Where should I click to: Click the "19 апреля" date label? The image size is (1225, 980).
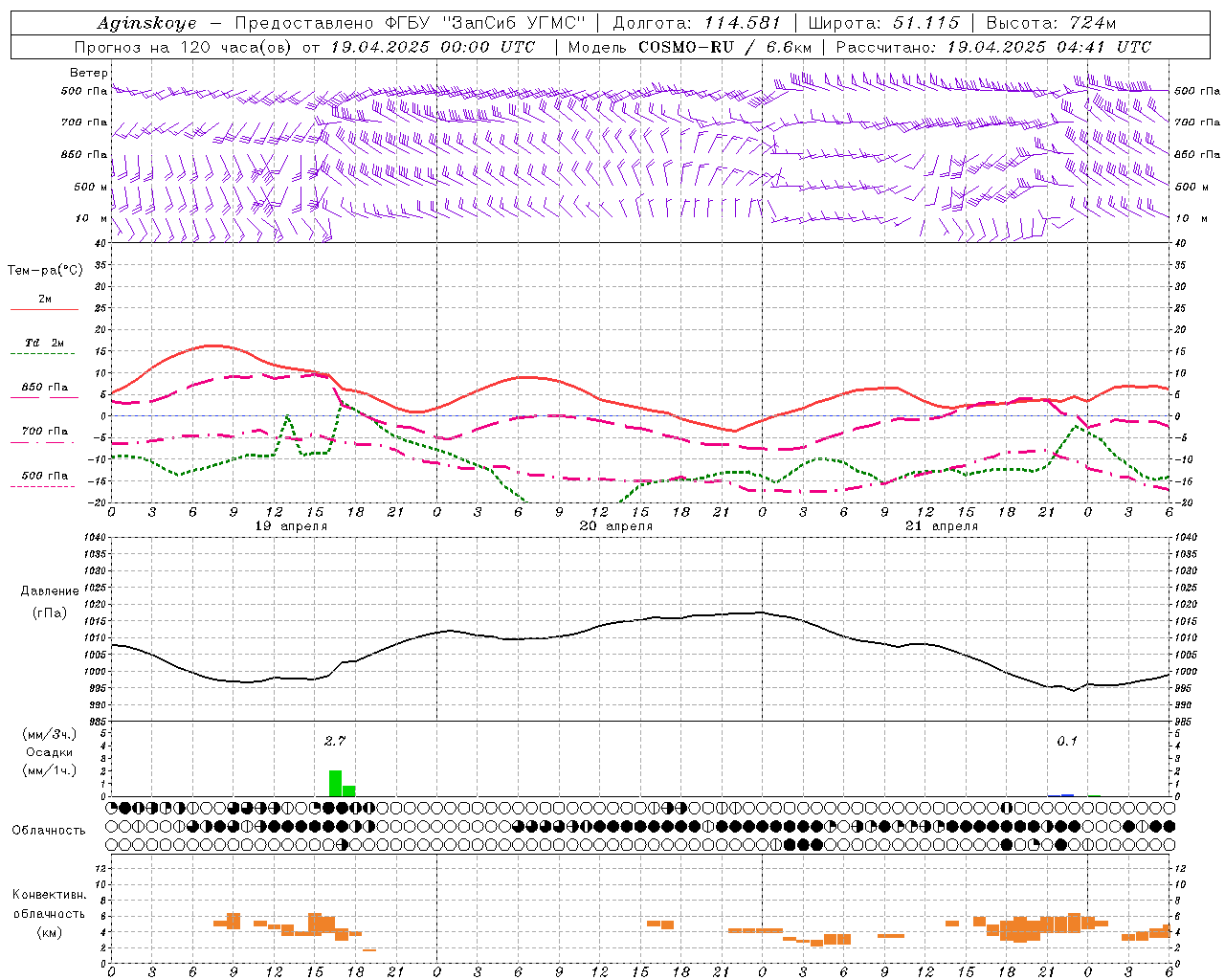[291, 526]
